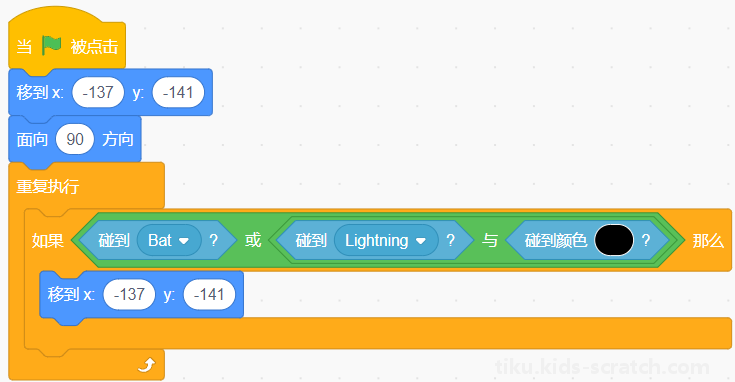Image resolution: width=735 pixels, height=382 pixels.
Task: Select the y field -141 inside the if block
Action: pyautogui.click(x=209, y=294)
